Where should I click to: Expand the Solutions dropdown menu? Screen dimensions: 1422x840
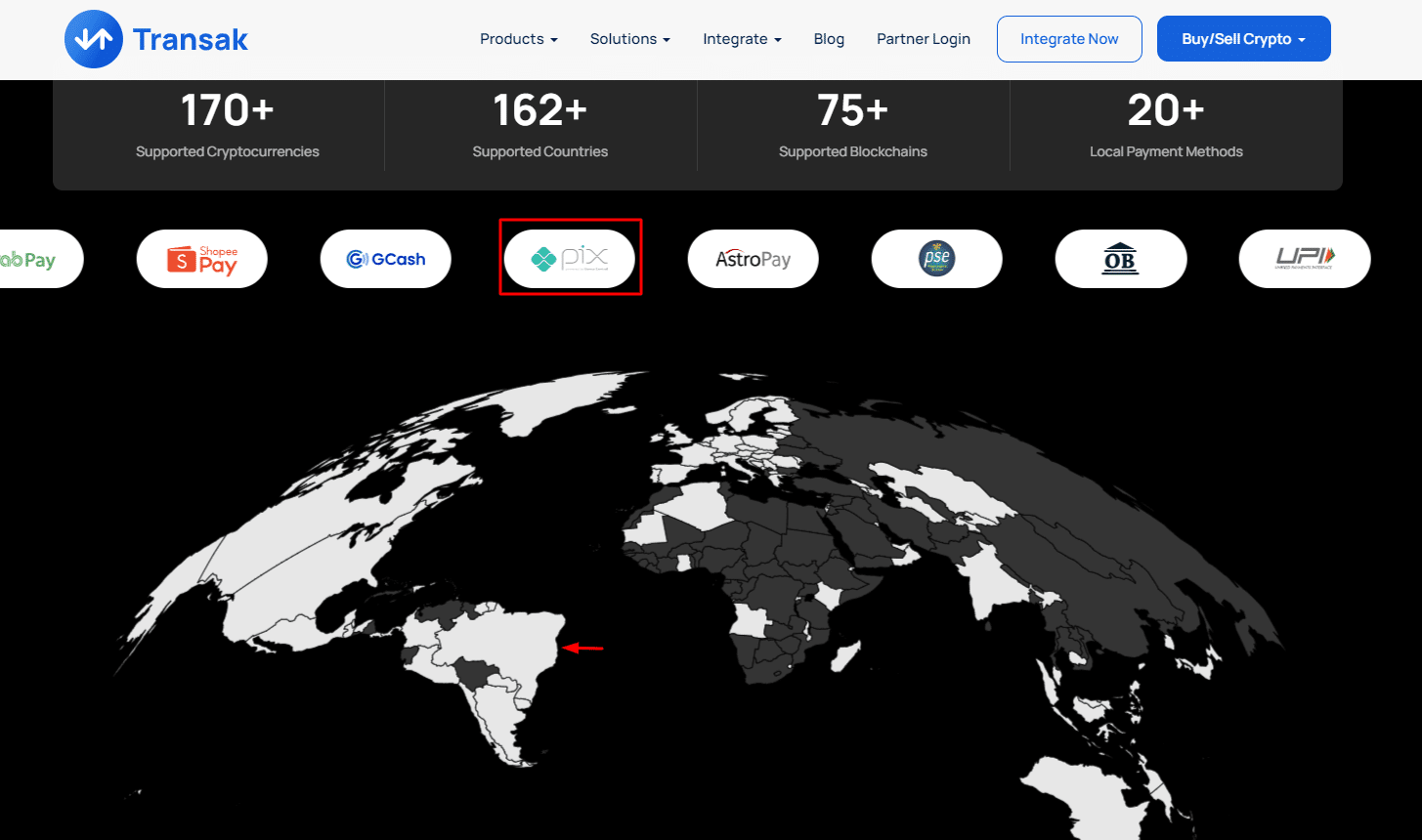click(x=630, y=39)
